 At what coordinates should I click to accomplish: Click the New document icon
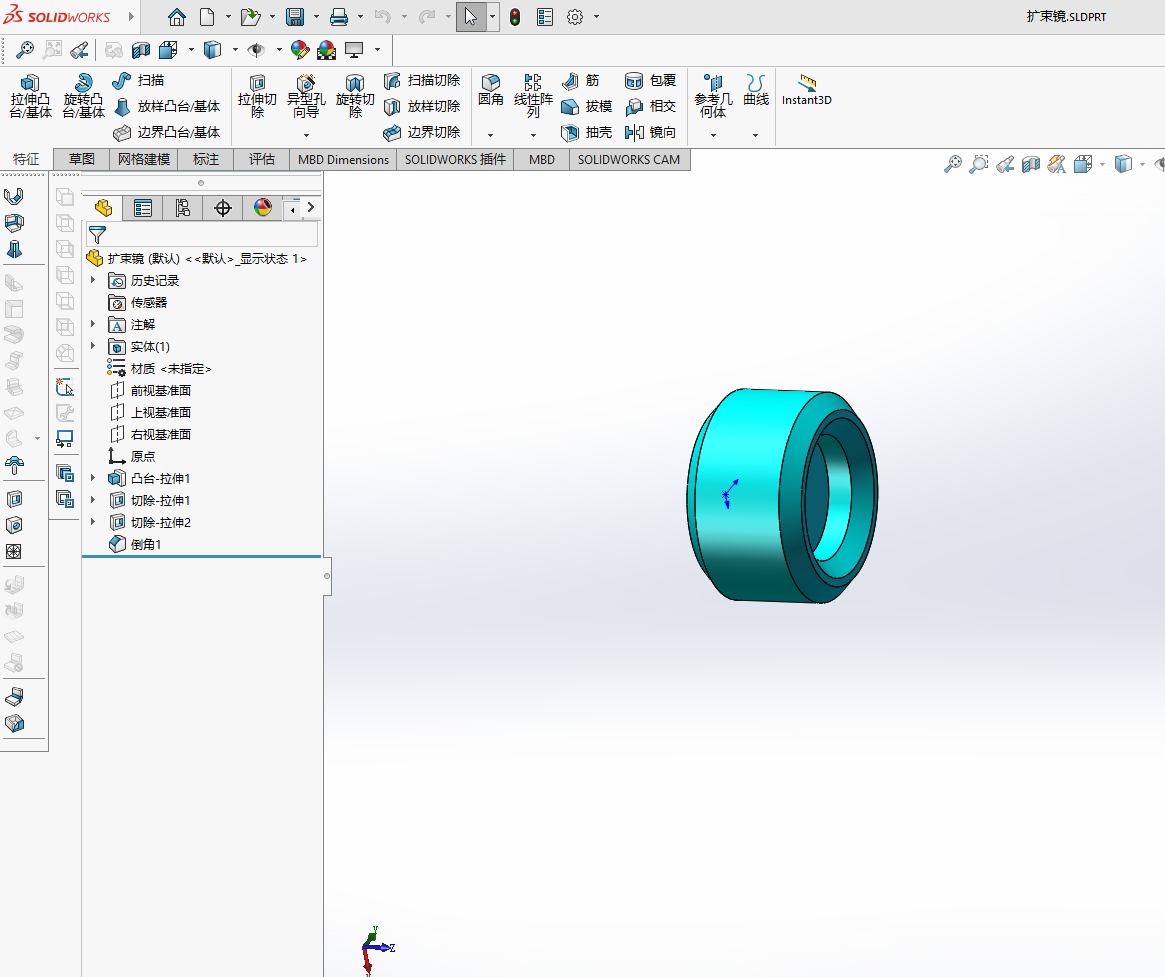[x=207, y=16]
